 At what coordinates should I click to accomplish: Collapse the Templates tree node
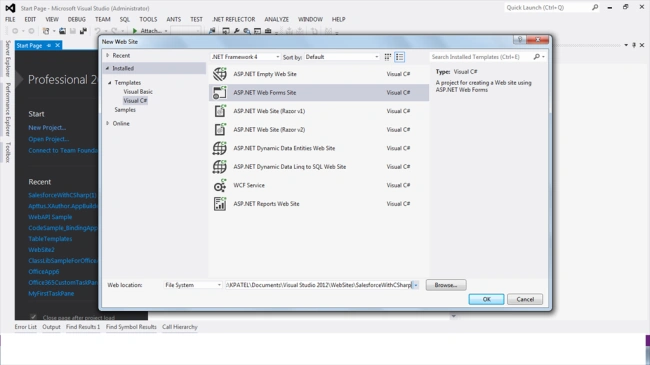coord(110,83)
